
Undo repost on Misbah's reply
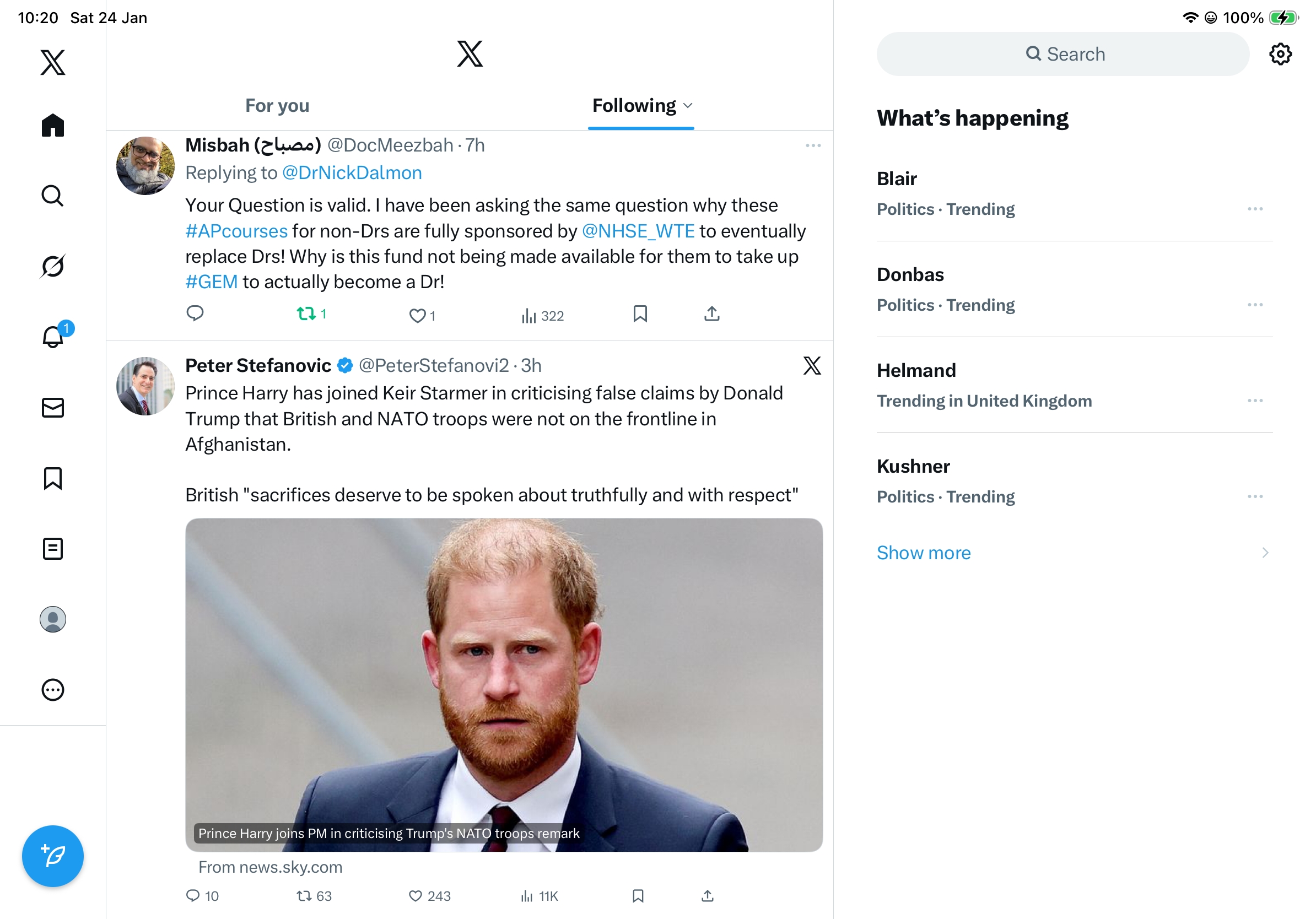tap(306, 313)
